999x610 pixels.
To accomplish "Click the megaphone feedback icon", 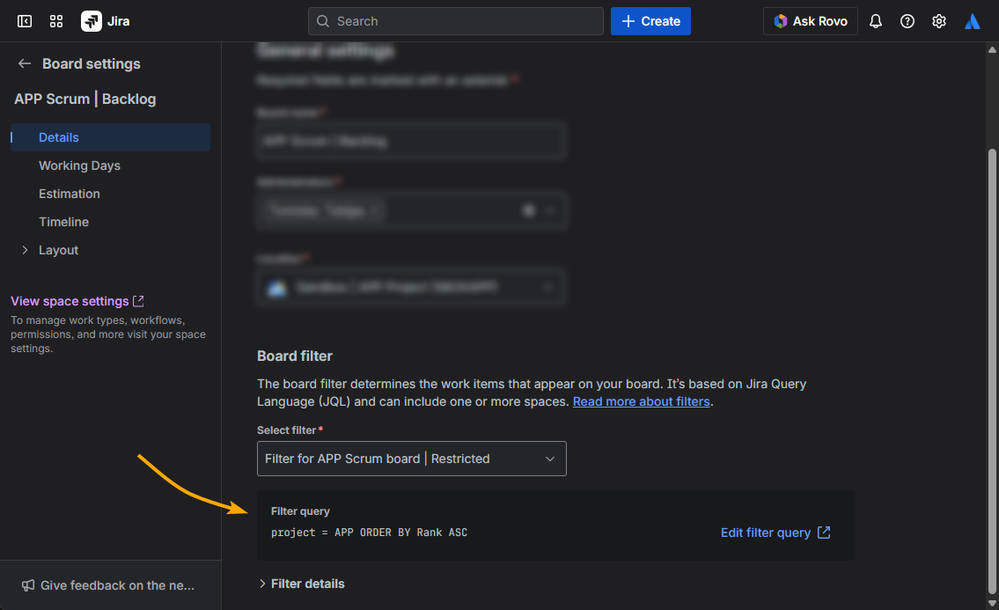I will (28, 585).
